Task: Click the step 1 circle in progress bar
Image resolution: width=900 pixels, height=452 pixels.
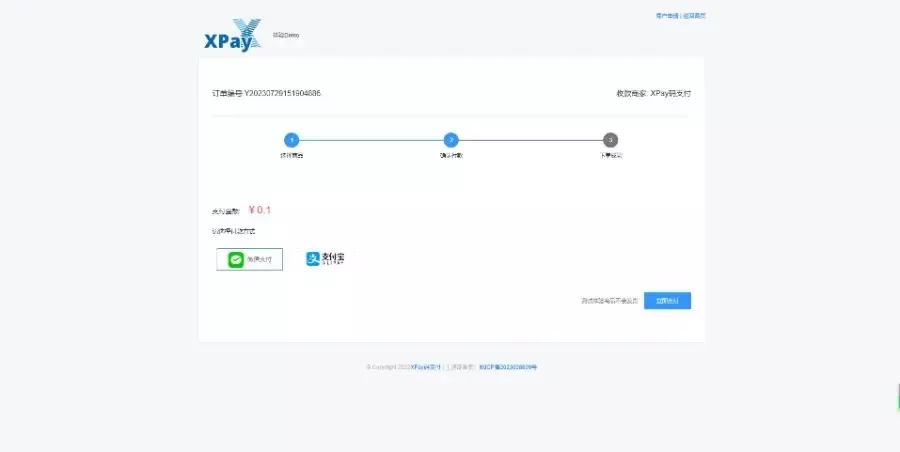Action: pyautogui.click(x=291, y=140)
